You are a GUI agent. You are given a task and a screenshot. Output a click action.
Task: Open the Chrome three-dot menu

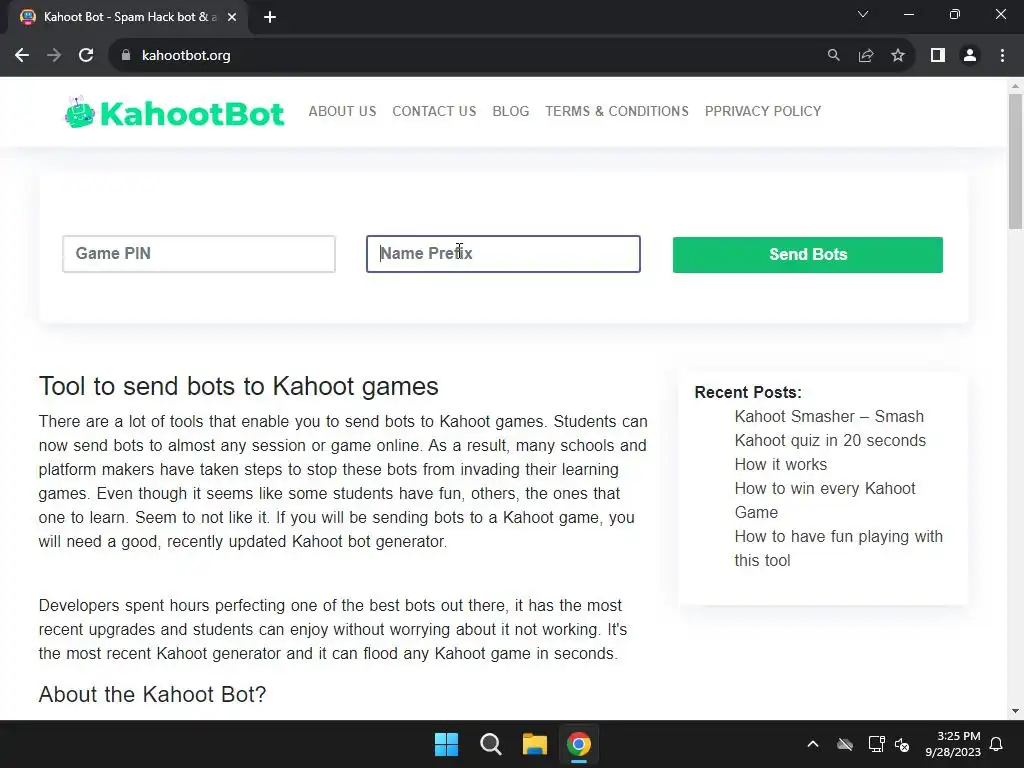(x=1002, y=56)
